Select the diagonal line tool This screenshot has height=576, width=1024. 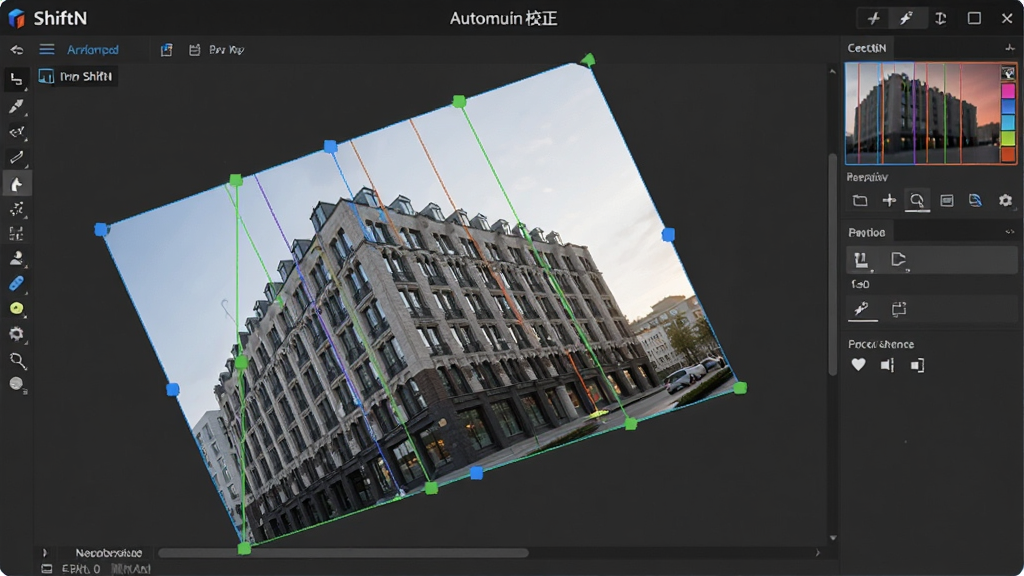[x=16, y=157]
